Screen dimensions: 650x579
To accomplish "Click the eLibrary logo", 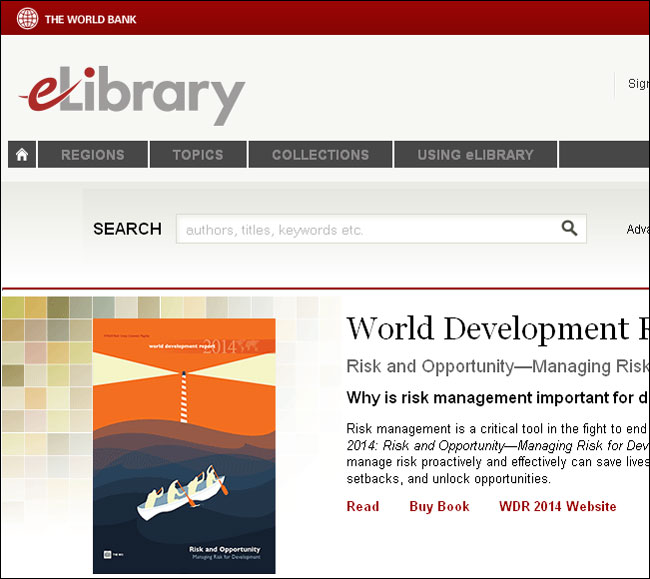I will pyautogui.click(x=132, y=95).
